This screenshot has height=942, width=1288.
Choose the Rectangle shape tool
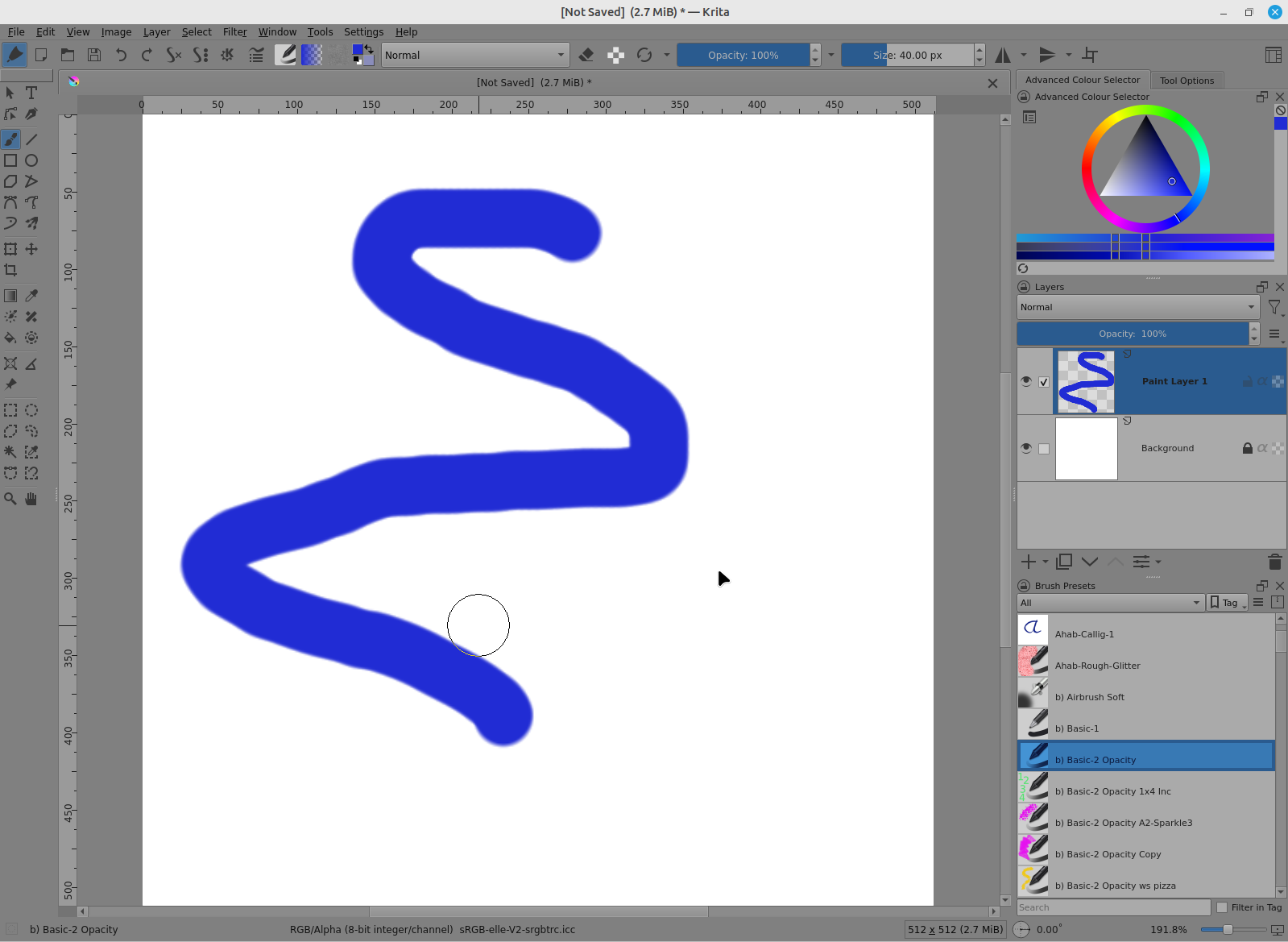(x=10, y=160)
